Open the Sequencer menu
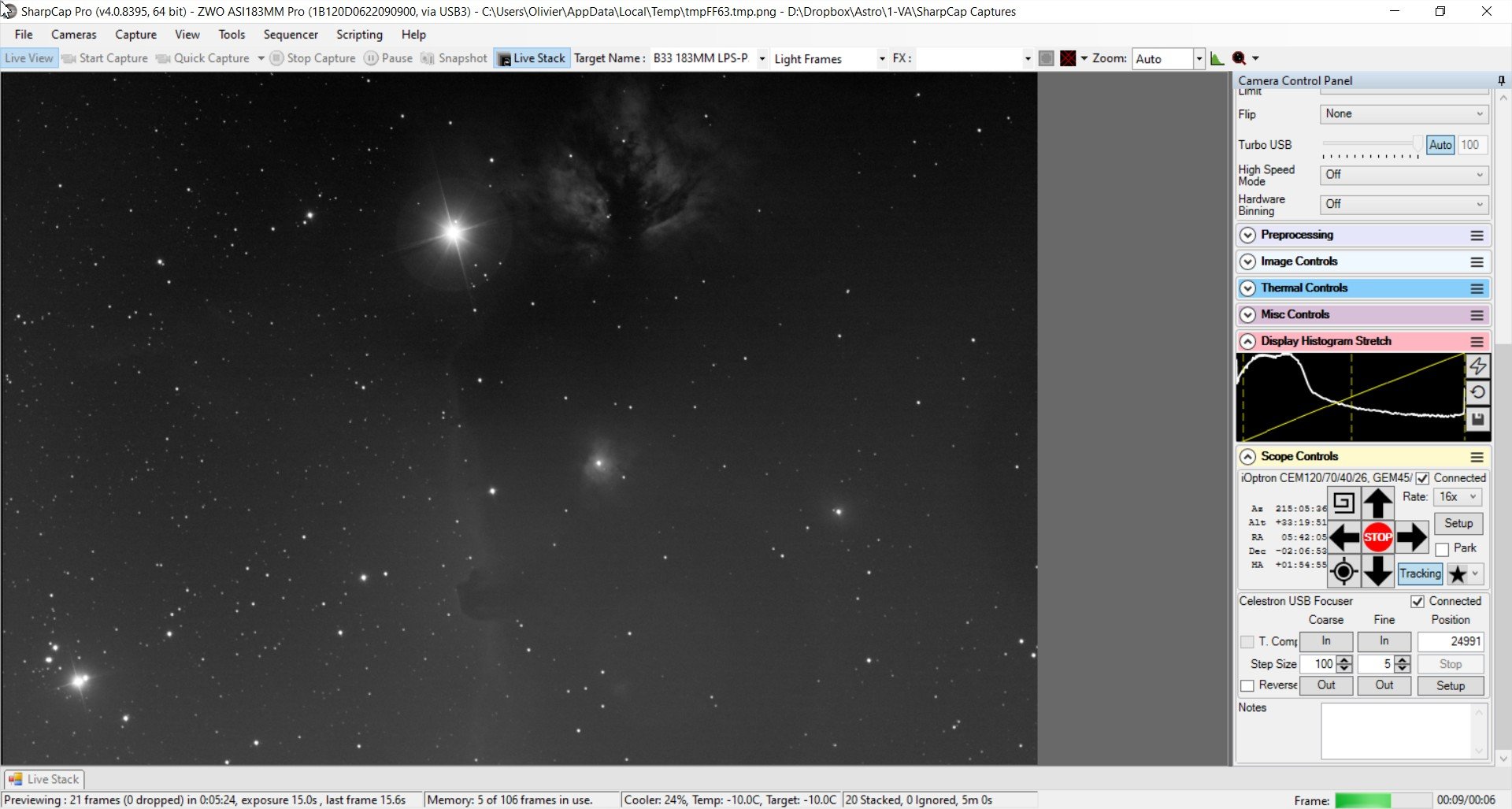Viewport: 1512px width, 809px height. 291,35
